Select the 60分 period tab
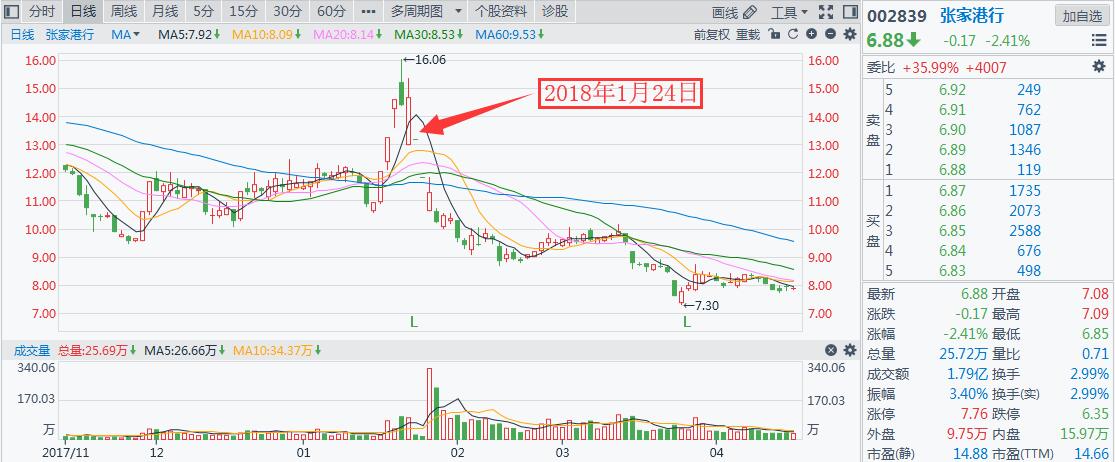Viewport: 1115px width, 462px height. pos(331,11)
